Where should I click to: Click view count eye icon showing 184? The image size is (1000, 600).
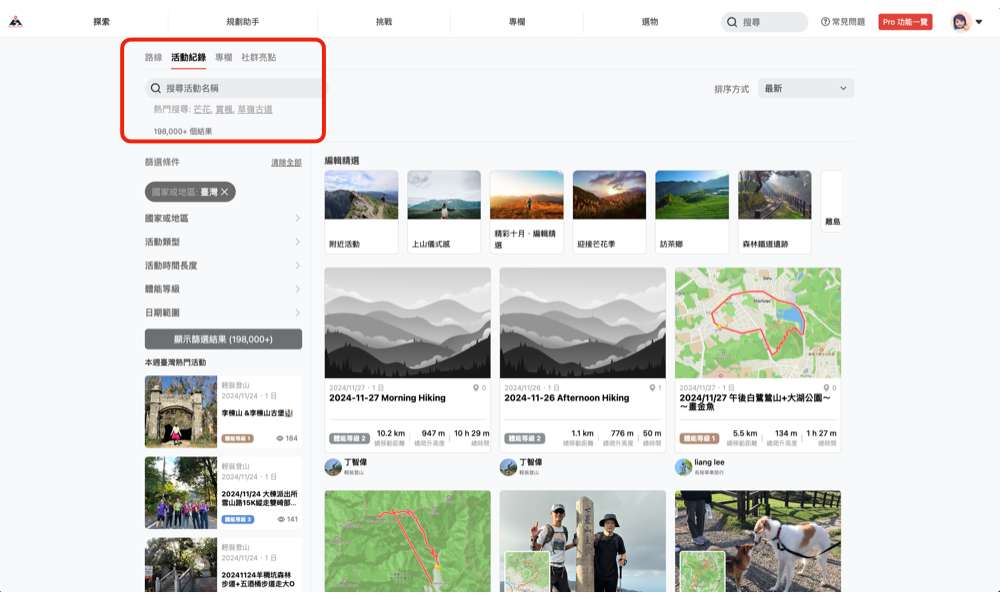279,439
